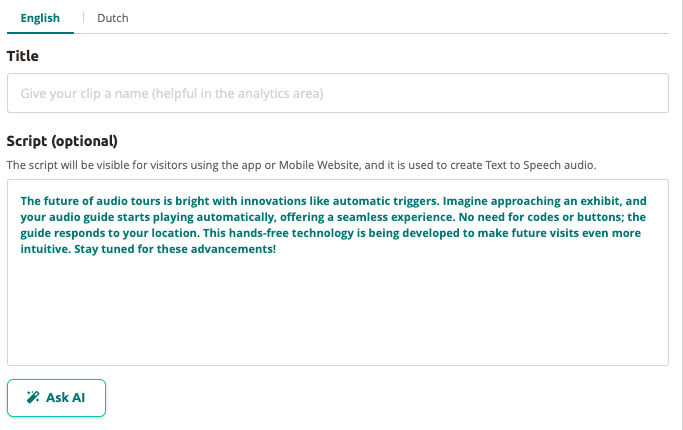Select the English language tab

pyautogui.click(x=40, y=18)
